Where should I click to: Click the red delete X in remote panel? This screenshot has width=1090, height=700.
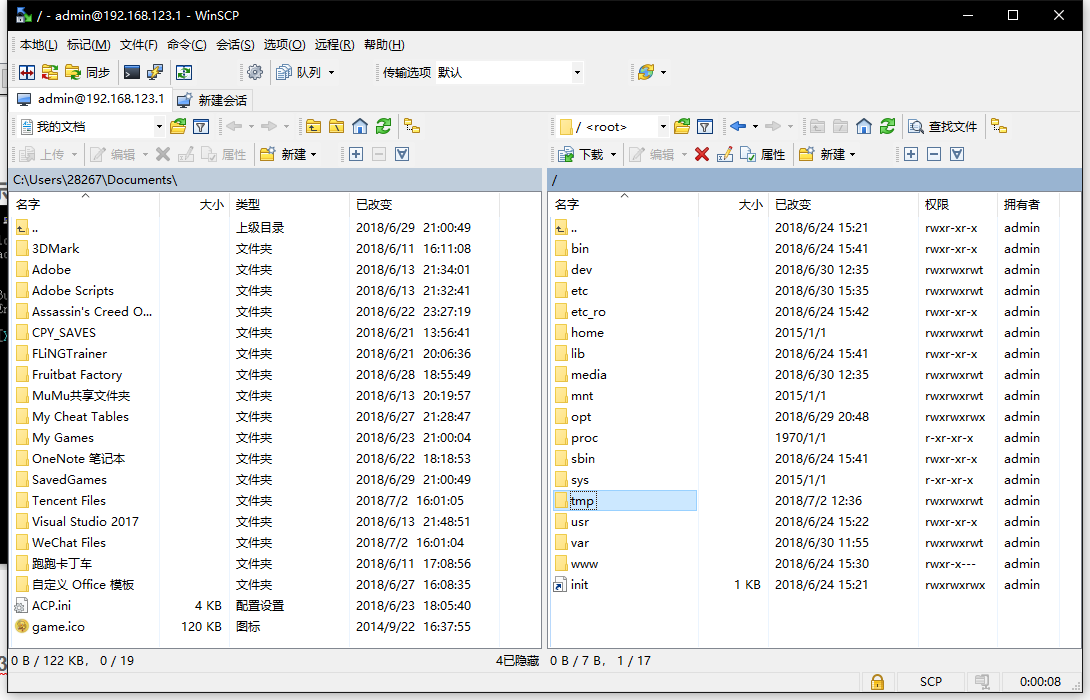coord(702,154)
